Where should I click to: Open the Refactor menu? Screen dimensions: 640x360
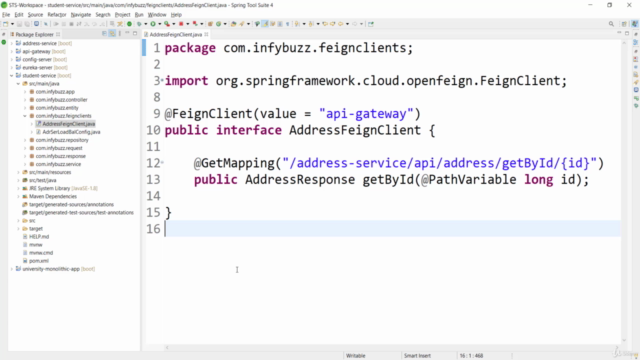coord(57,15)
